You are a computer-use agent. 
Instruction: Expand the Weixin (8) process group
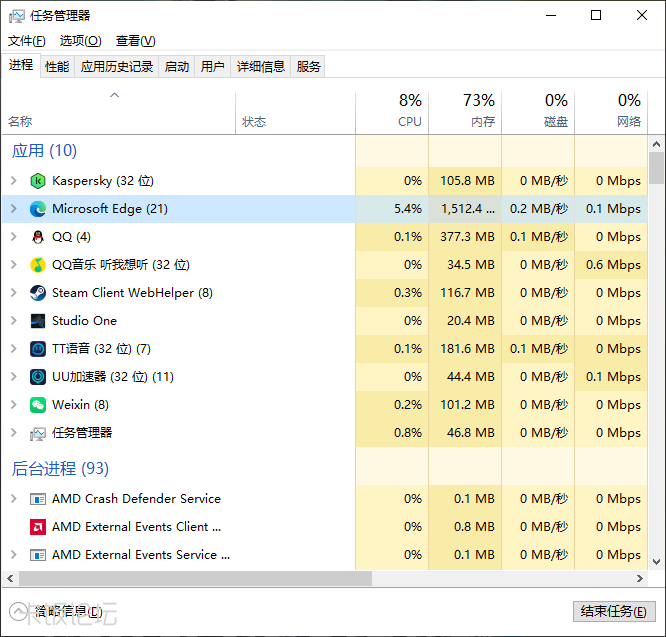click(x=14, y=405)
